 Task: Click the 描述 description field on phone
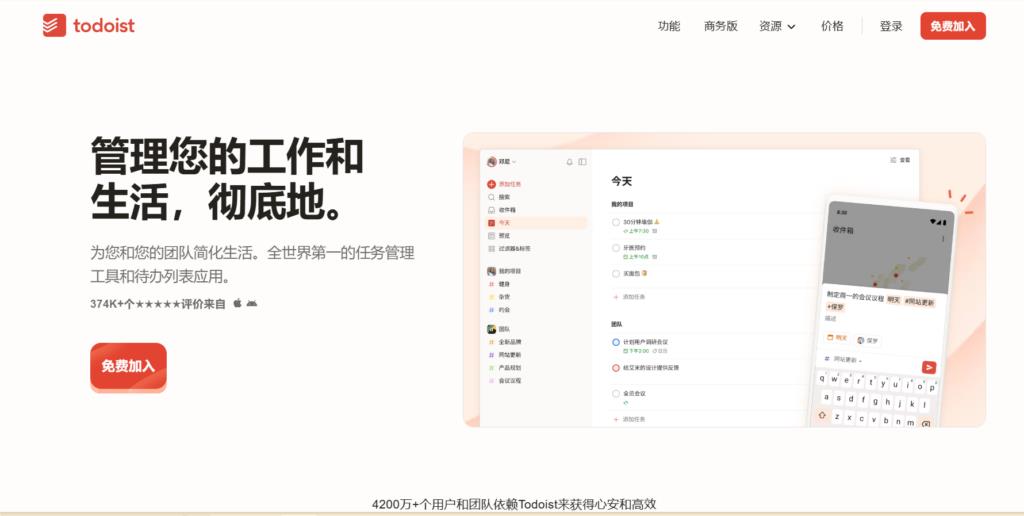pyautogui.click(x=831, y=318)
